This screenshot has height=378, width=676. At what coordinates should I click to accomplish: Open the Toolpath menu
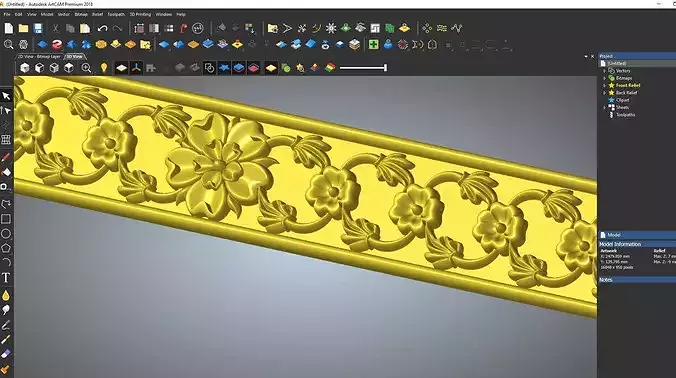click(x=116, y=14)
